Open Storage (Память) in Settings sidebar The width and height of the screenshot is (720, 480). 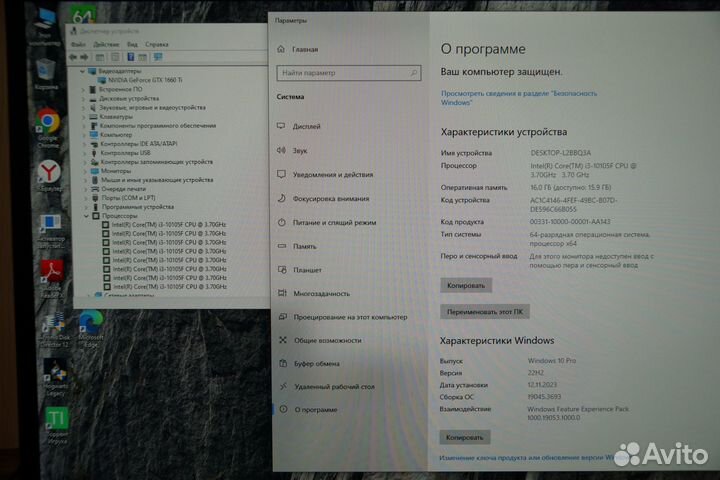[305, 246]
